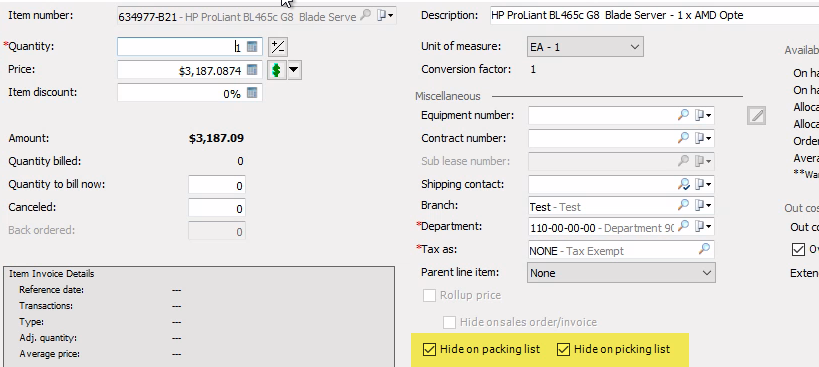Open Department flag menu

point(703,226)
